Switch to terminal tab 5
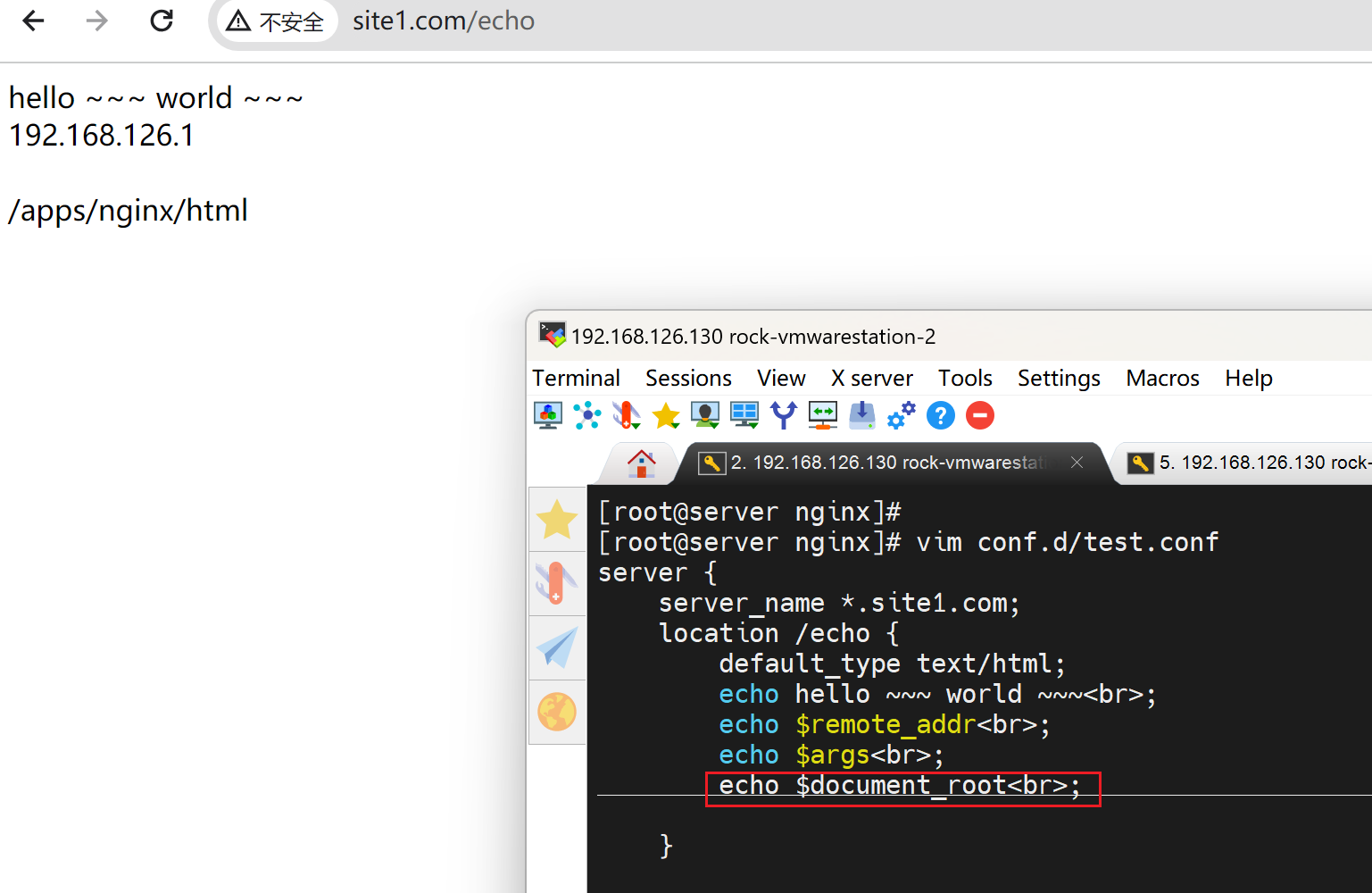The image size is (1372, 893). 1250,463
